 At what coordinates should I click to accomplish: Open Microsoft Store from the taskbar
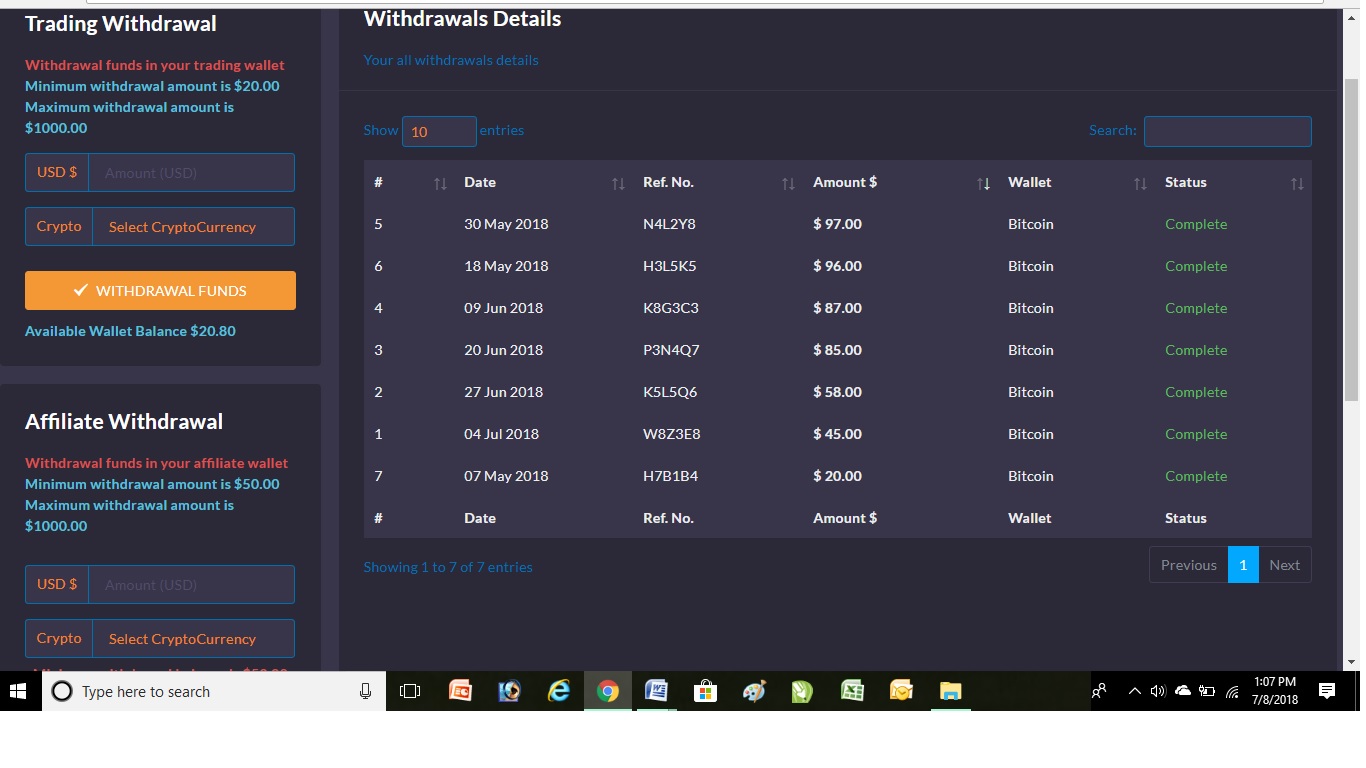705,691
